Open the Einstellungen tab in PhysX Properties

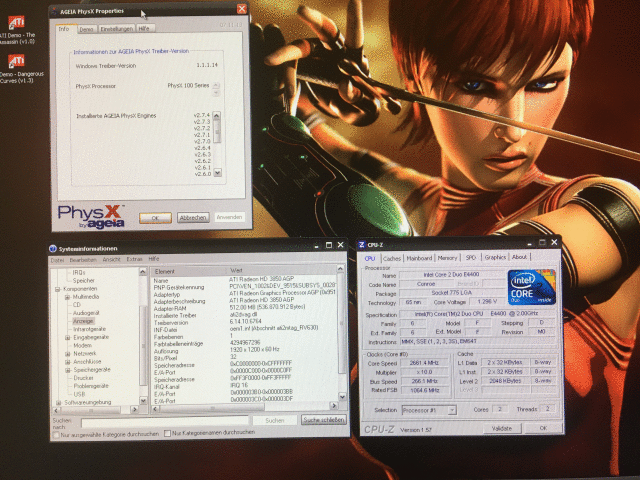(x=116, y=29)
